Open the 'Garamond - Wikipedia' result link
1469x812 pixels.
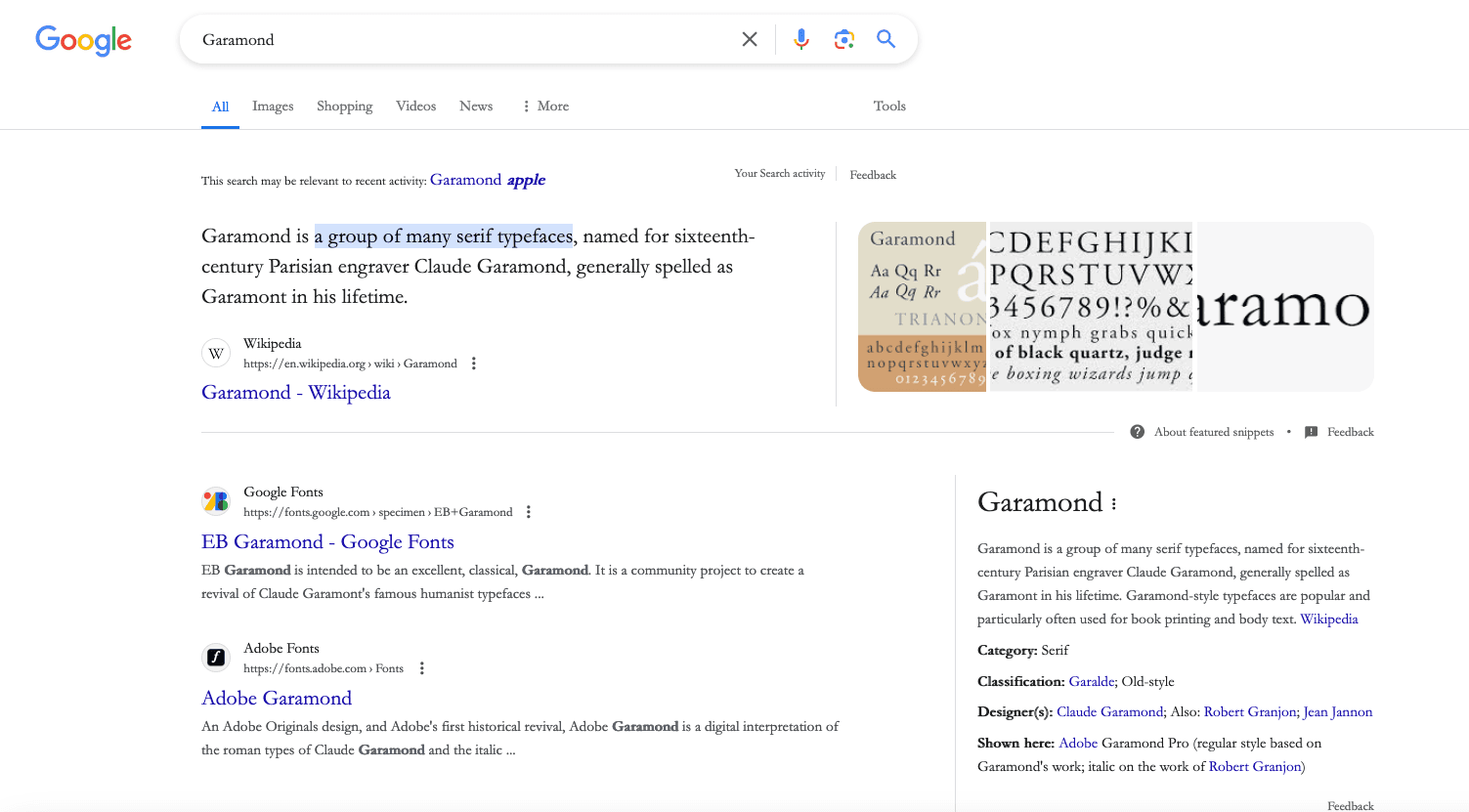[295, 392]
